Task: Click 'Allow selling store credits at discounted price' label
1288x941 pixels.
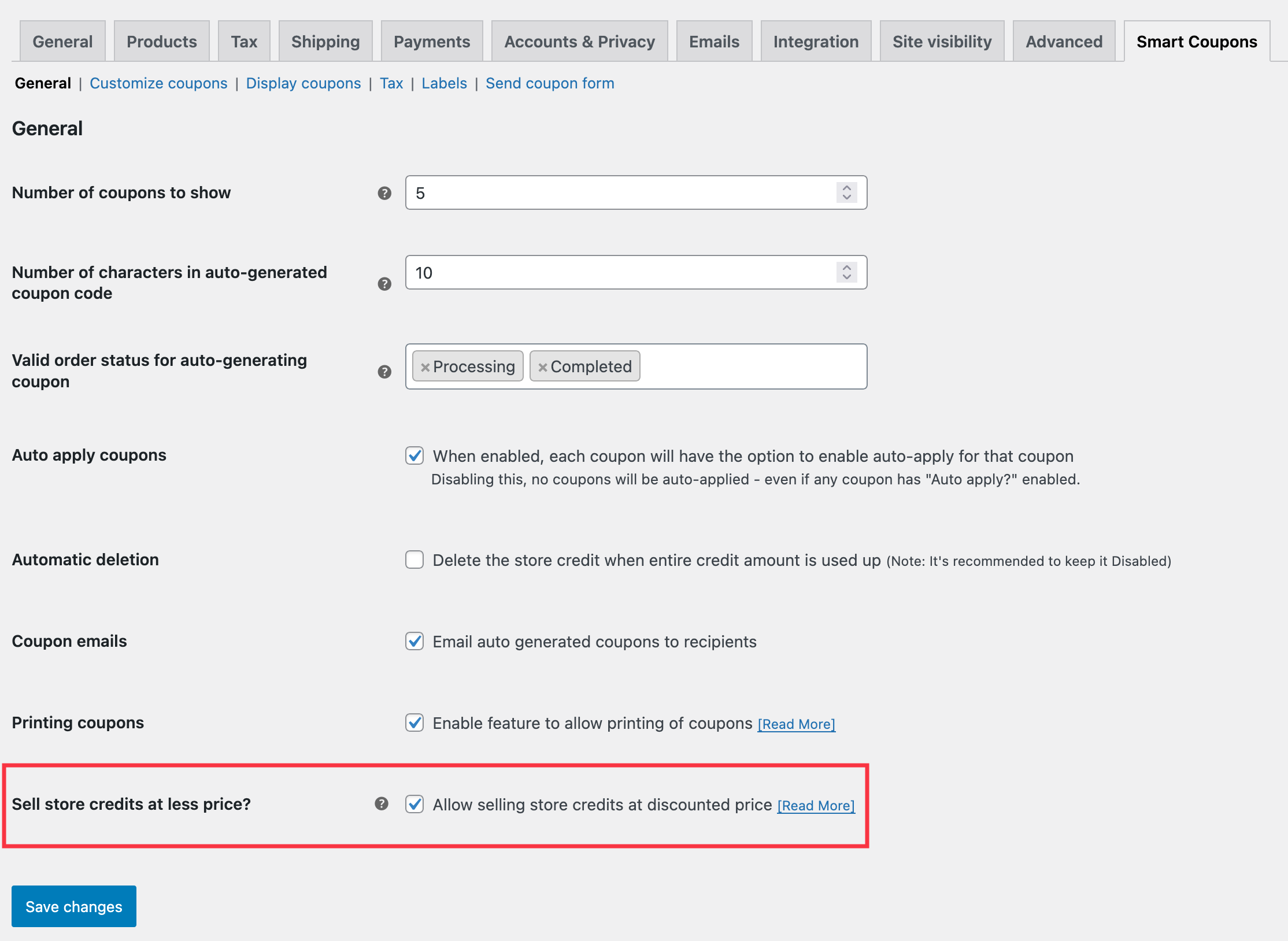Action: [x=602, y=805]
